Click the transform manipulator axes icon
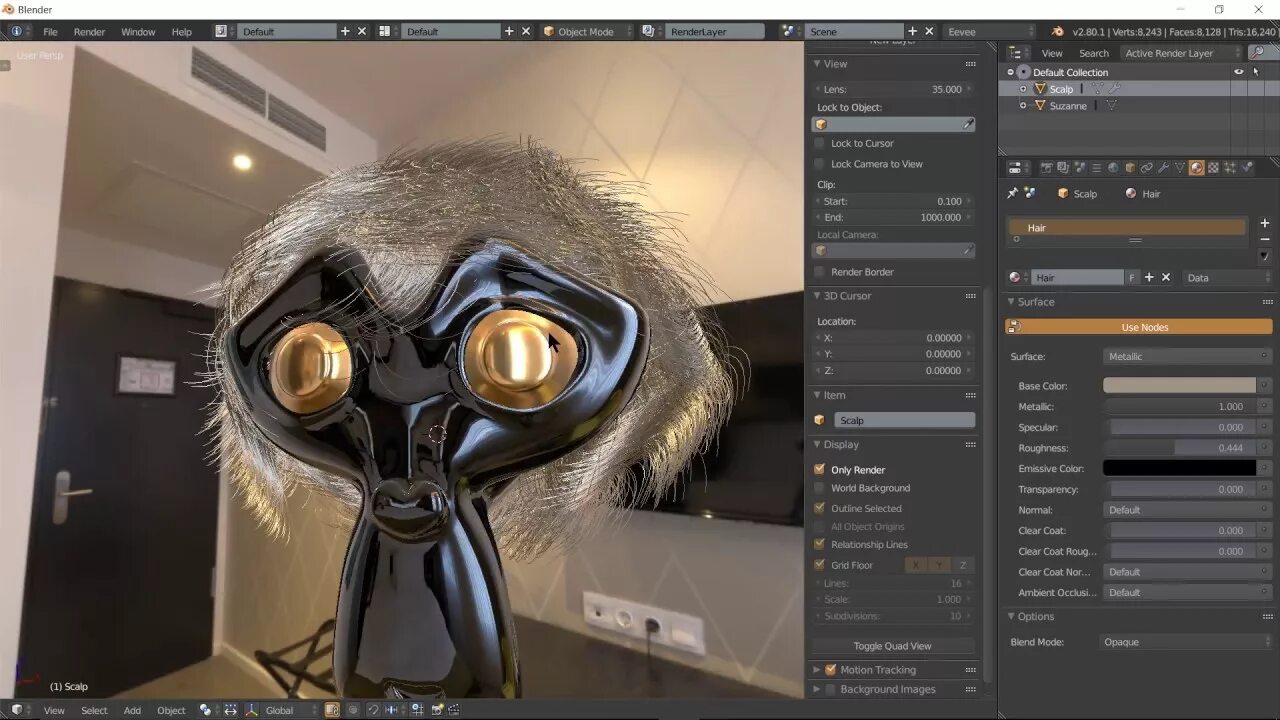The width and height of the screenshot is (1280, 720). 251,710
